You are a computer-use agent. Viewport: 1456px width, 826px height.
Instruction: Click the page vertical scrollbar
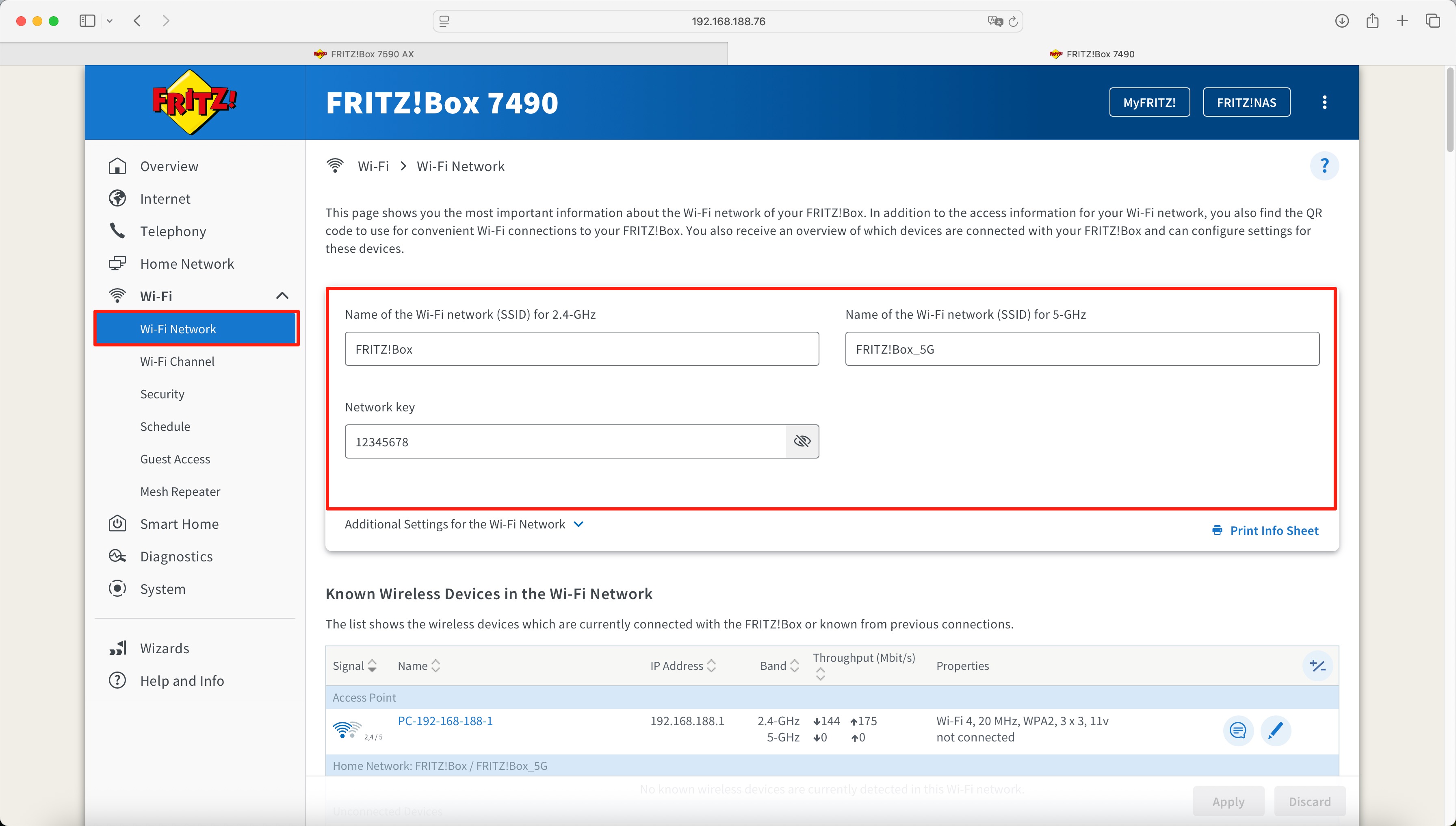(x=1450, y=110)
